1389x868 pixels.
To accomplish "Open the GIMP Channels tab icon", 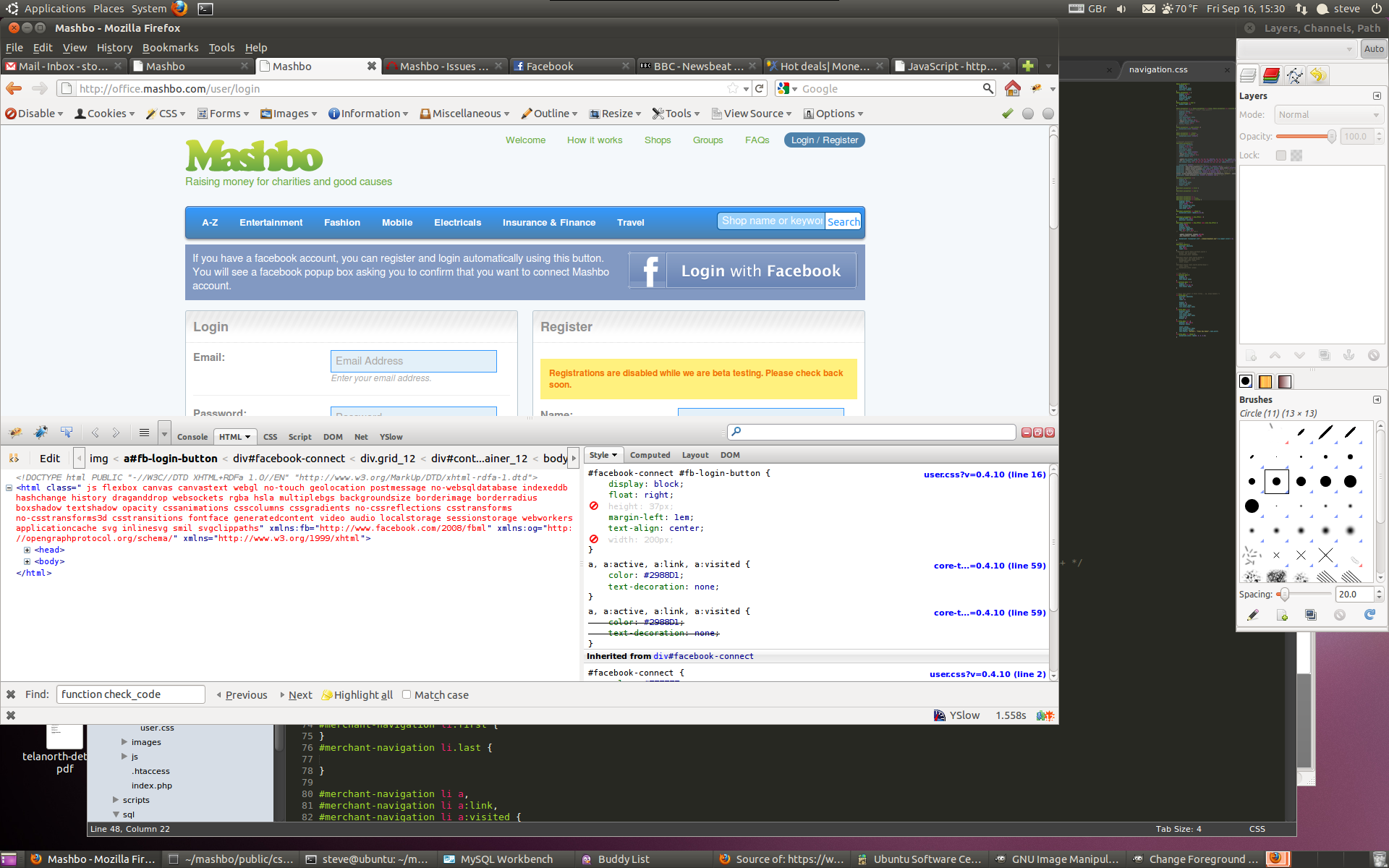I will coord(1271,75).
